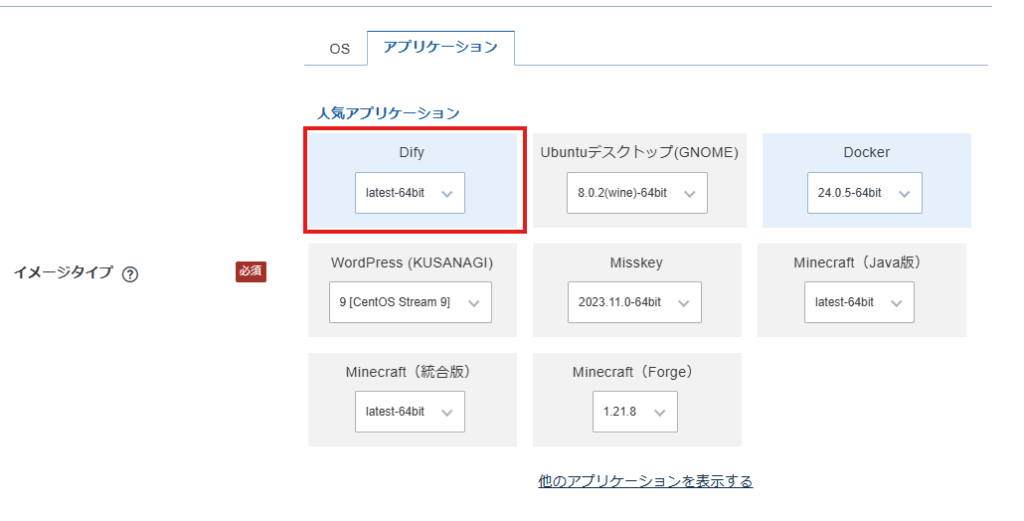Open Misskey 2023.11.0-64bit version dropdown

[x=635, y=302]
